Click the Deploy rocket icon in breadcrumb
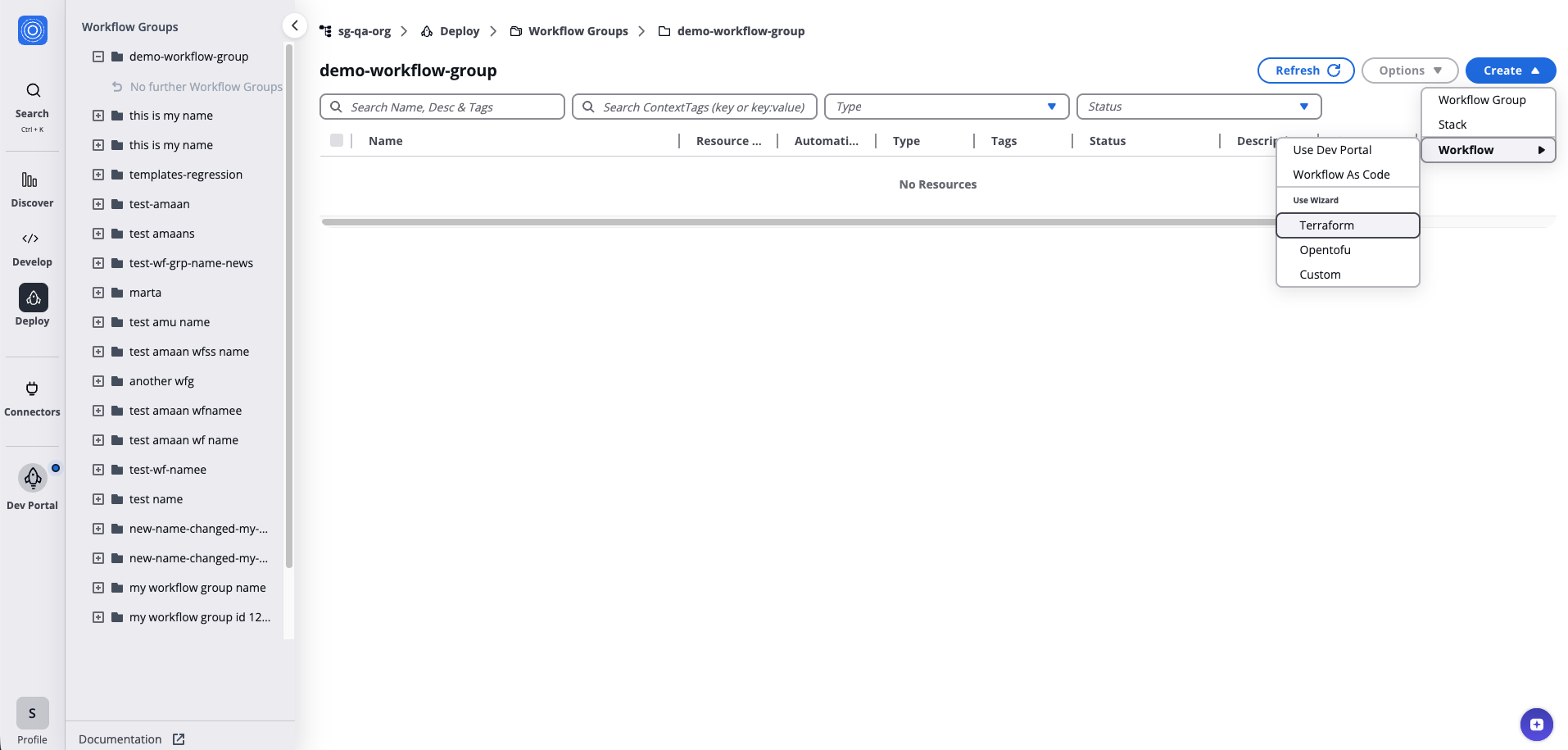1568x750 pixels. tap(427, 30)
